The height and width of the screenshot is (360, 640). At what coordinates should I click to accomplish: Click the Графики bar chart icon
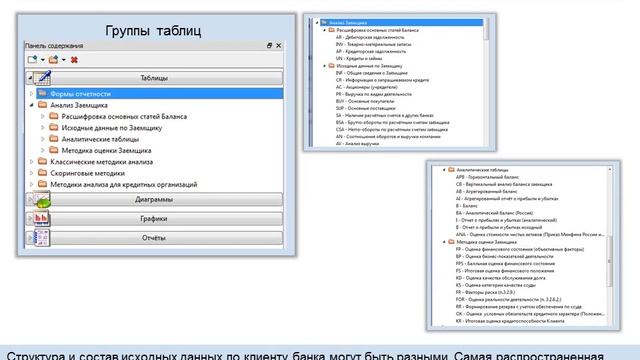click(42, 218)
